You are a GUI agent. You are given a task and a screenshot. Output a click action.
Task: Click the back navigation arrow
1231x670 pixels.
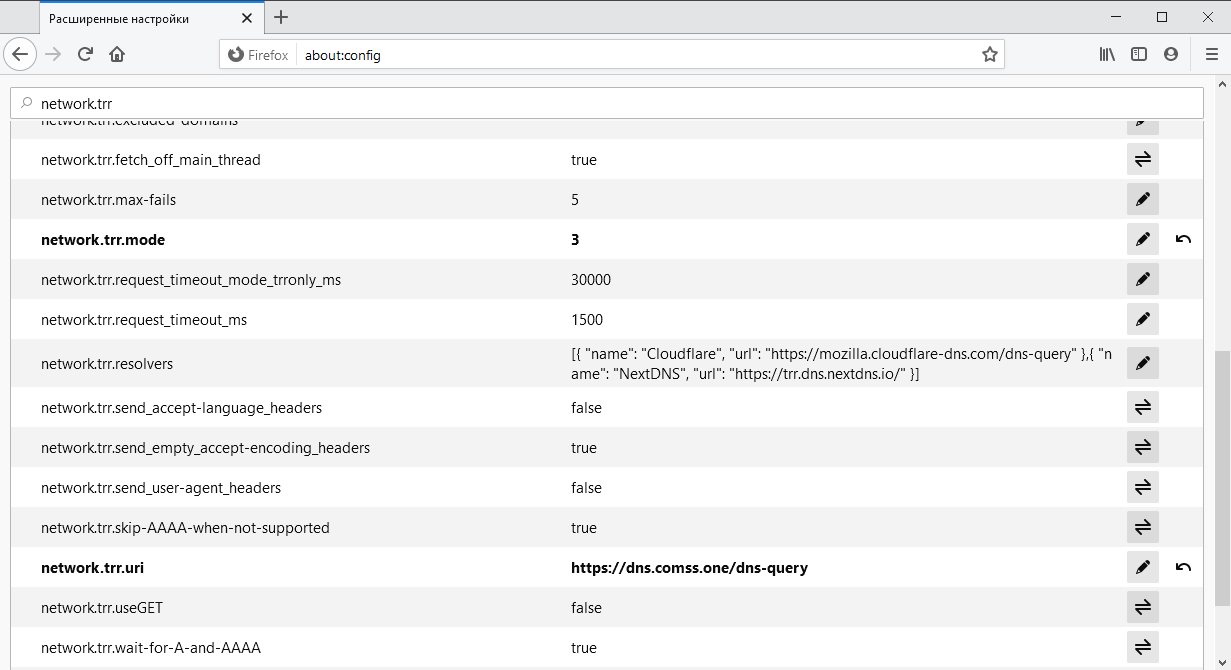point(20,54)
